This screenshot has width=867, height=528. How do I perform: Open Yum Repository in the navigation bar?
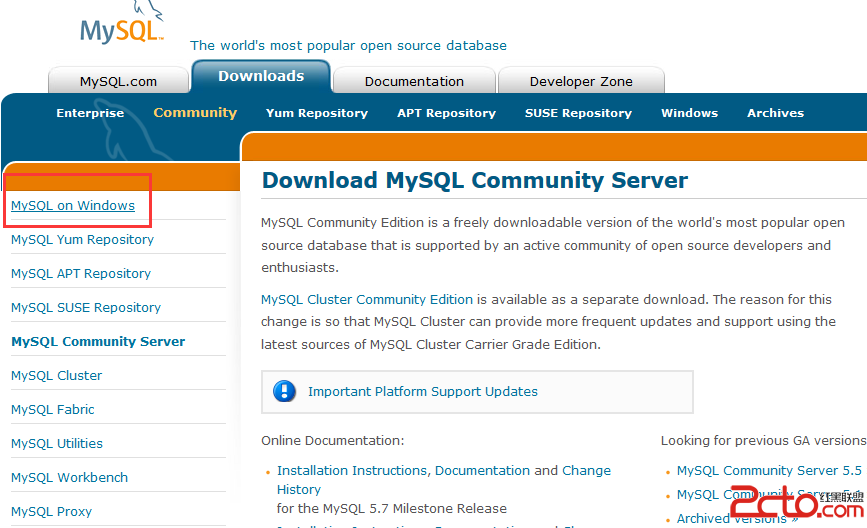317,113
